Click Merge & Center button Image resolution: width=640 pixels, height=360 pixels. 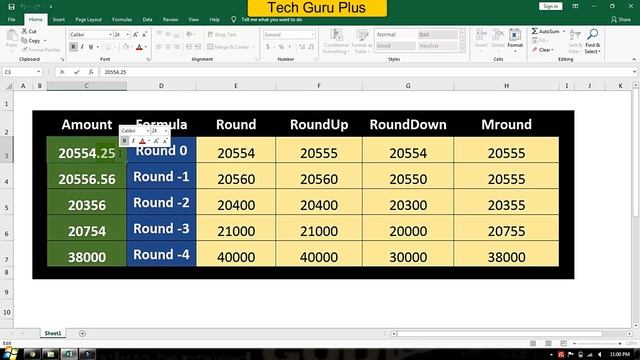(228, 47)
